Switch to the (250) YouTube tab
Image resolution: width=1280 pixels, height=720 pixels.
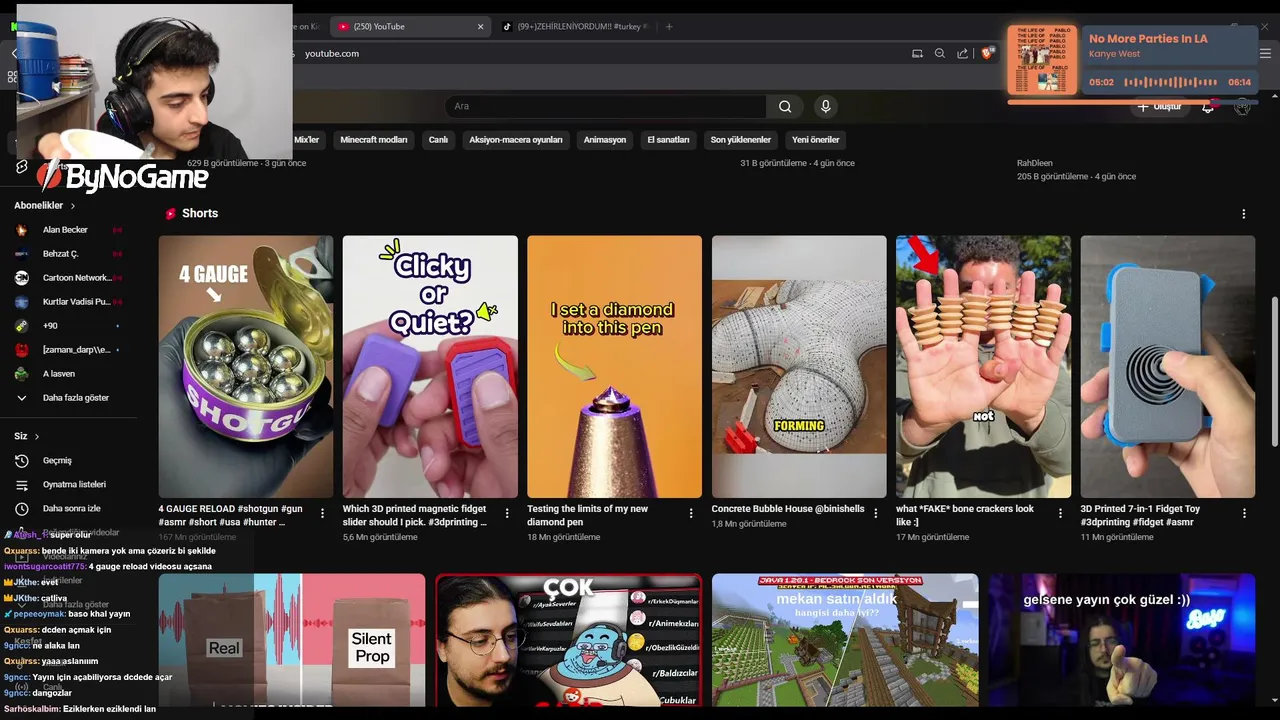point(410,27)
